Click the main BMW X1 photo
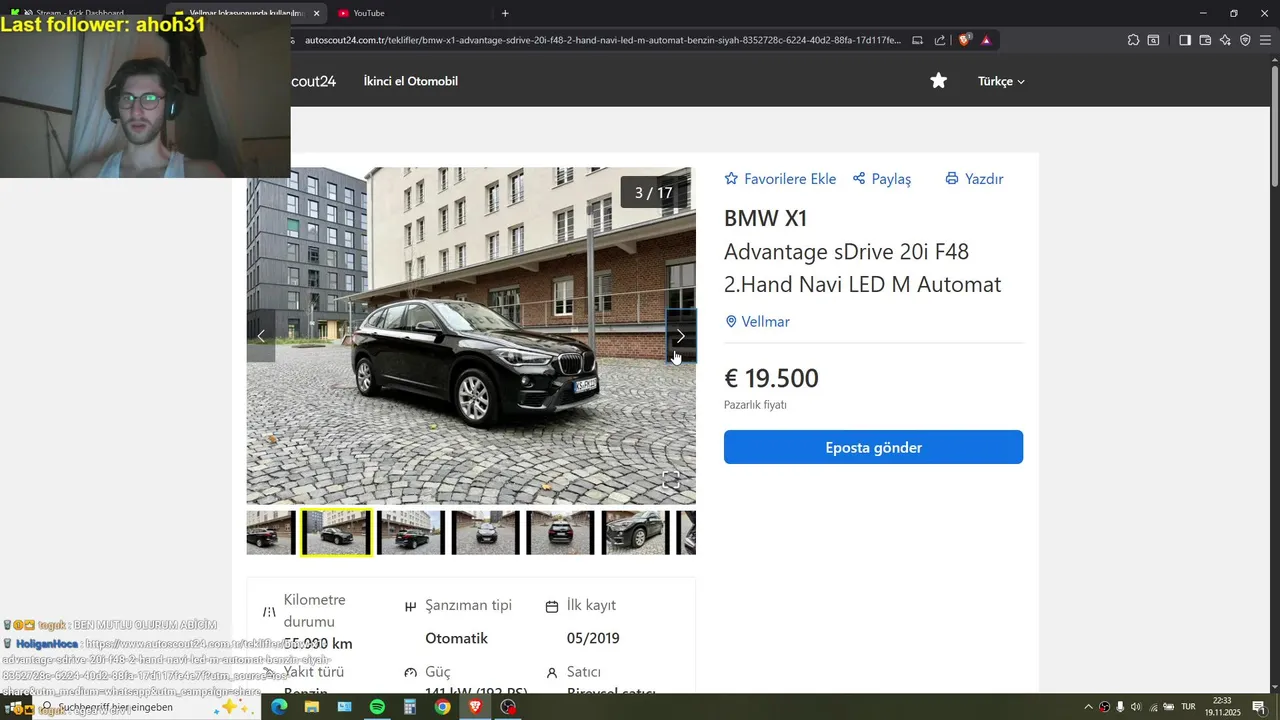The width and height of the screenshot is (1280, 720). coord(471,336)
